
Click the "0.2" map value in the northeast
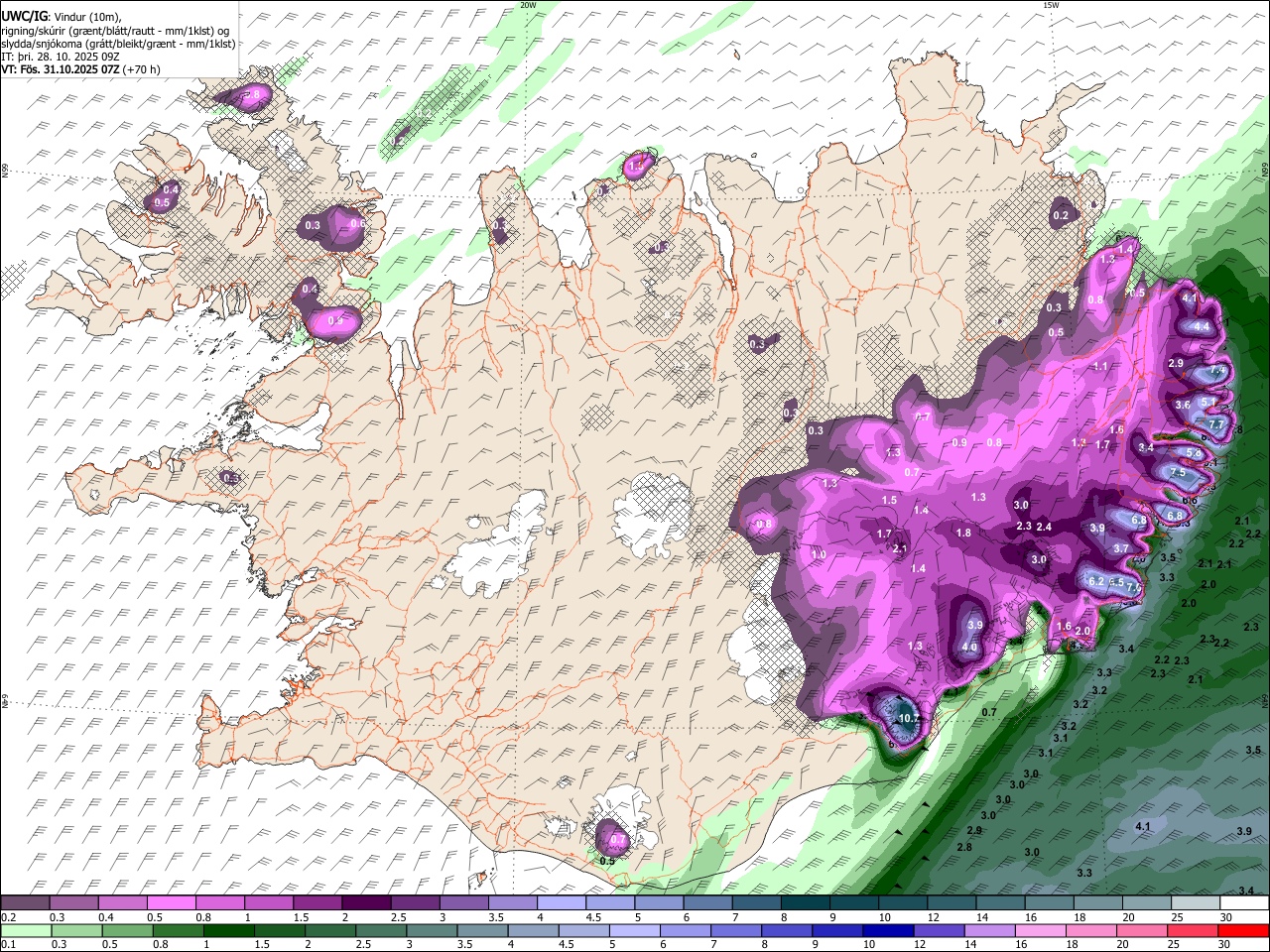tap(1061, 215)
